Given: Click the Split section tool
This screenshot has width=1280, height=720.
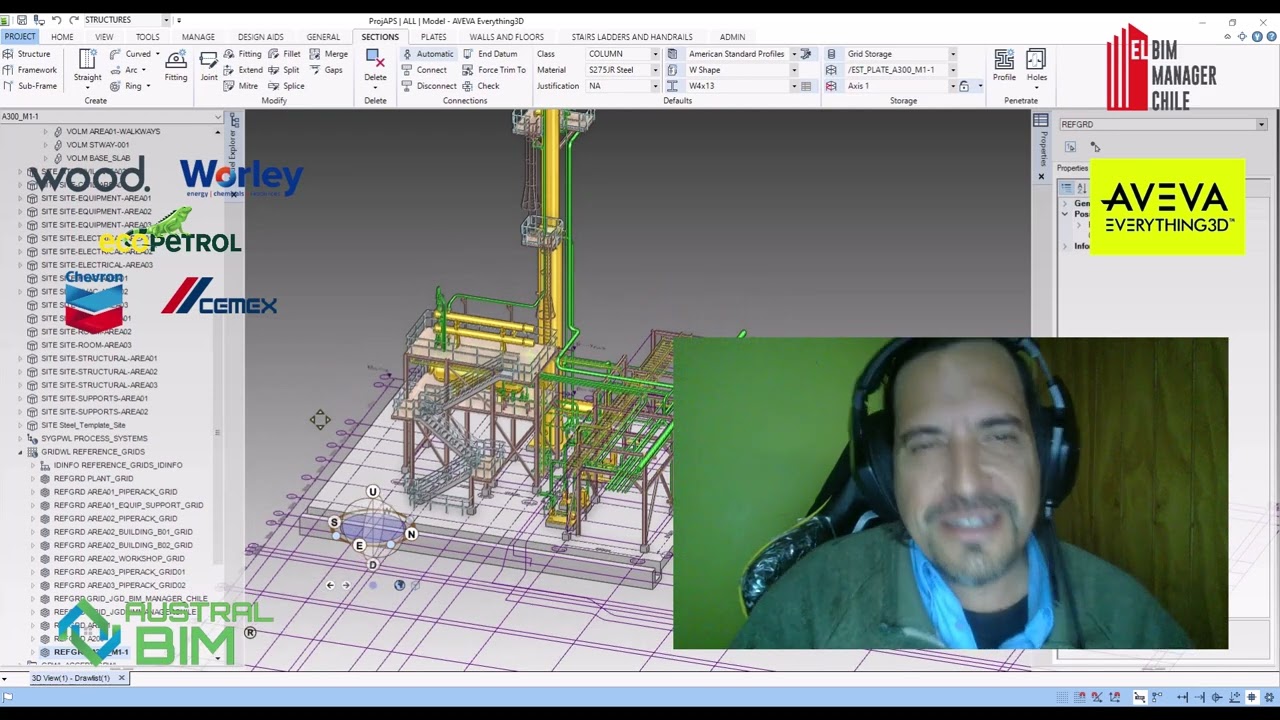Looking at the screenshot, I should pos(284,70).
